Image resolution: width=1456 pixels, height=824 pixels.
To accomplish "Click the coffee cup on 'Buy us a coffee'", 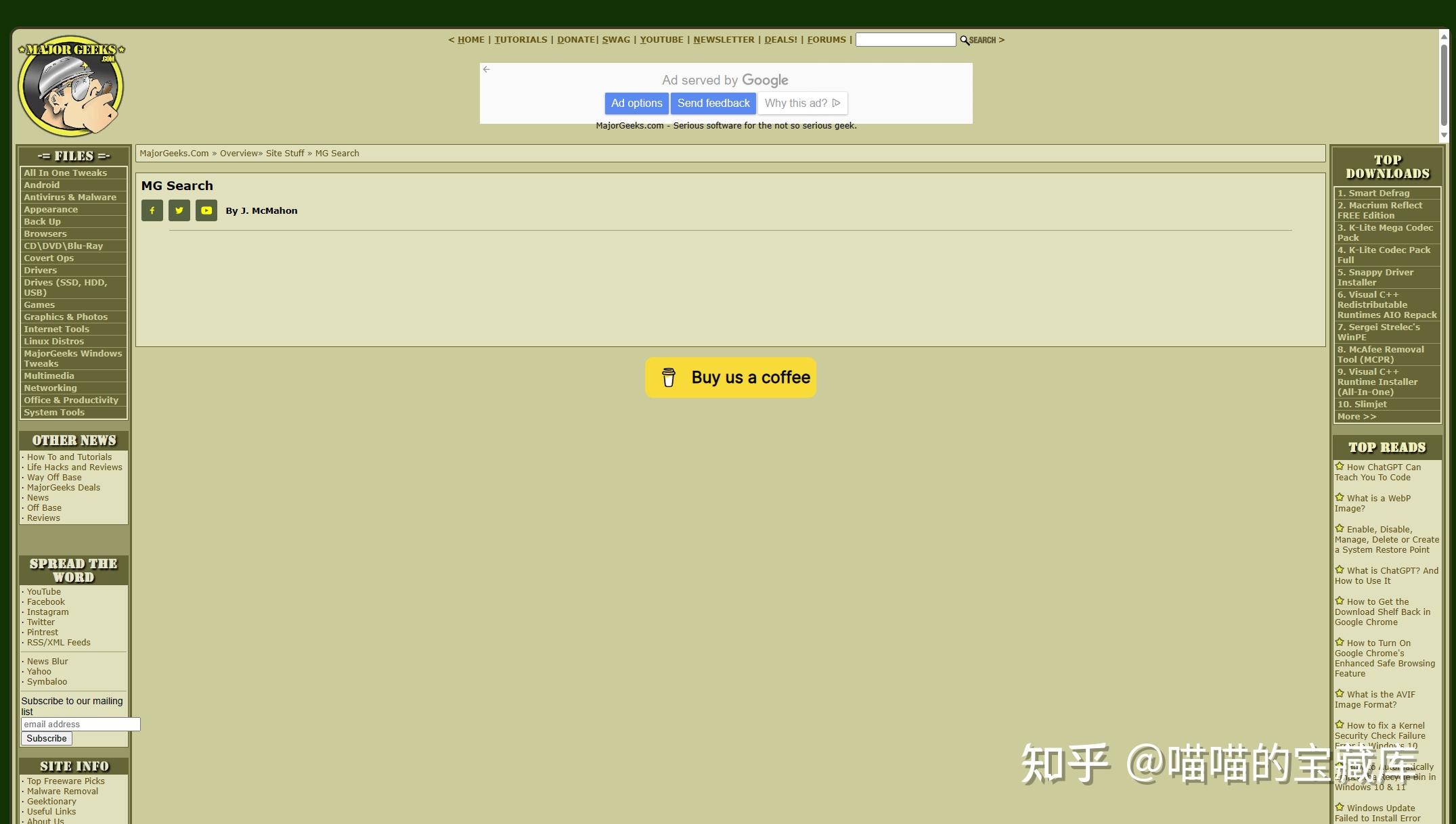I will [x=669, y=377].
